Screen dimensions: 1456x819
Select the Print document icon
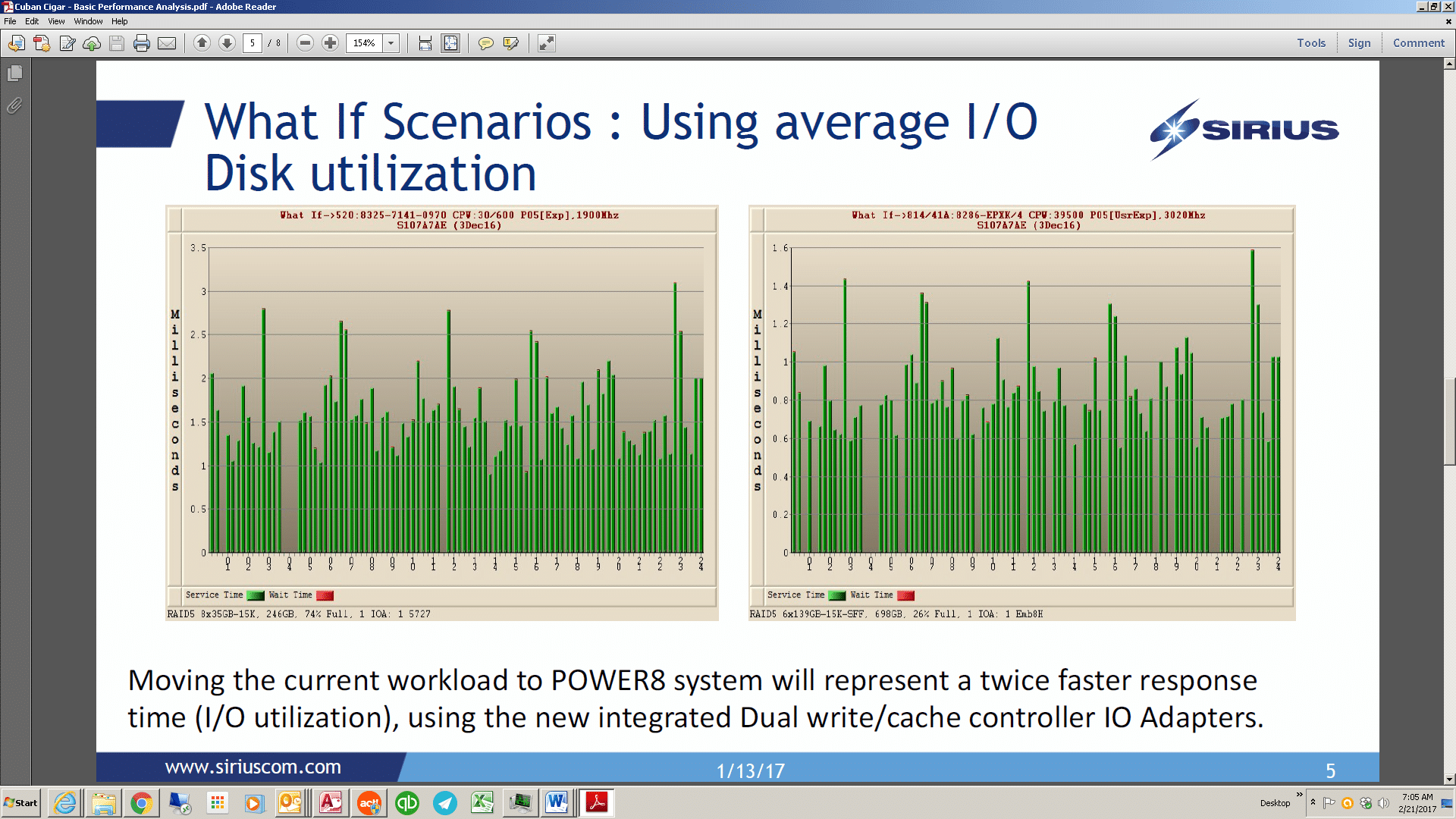coord(141,43)
